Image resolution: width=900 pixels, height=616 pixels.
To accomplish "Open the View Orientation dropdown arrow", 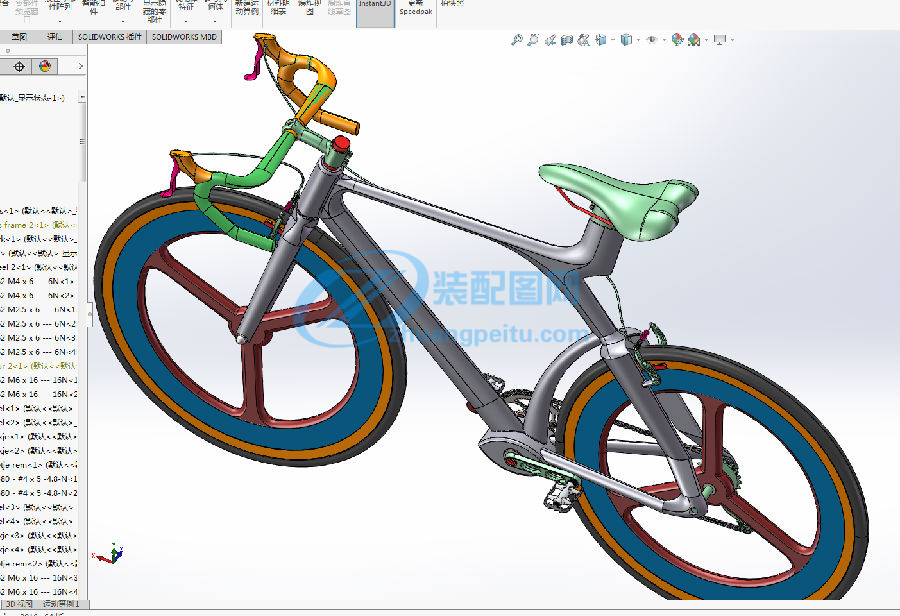I will click(x=613, y=40).
